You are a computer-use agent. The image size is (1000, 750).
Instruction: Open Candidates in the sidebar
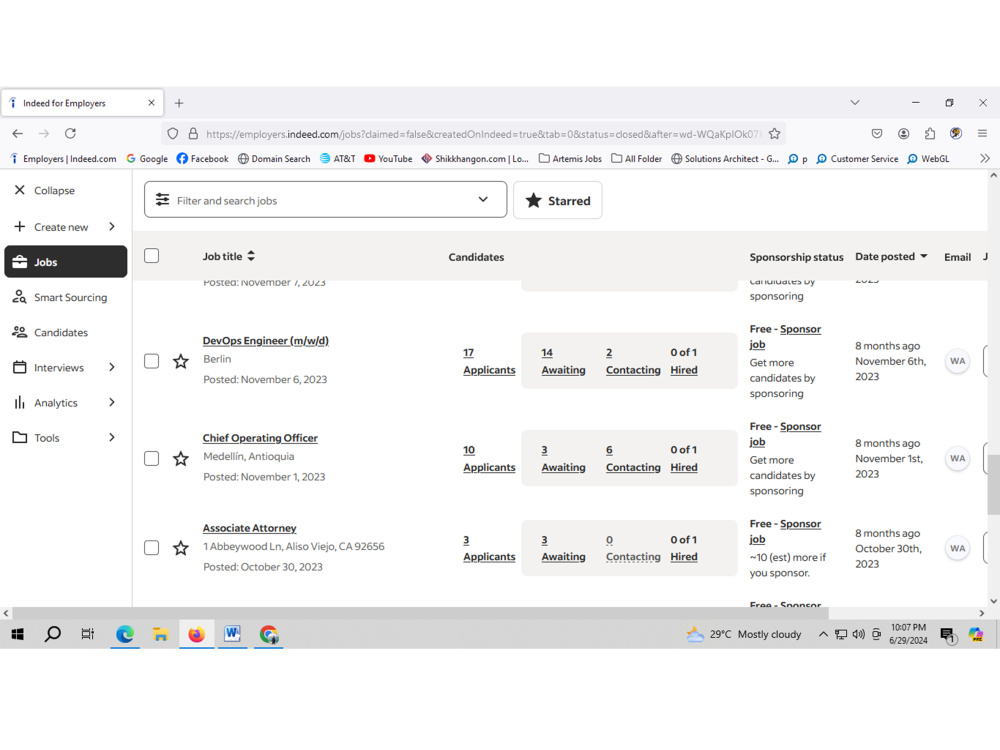coord(50,332)
